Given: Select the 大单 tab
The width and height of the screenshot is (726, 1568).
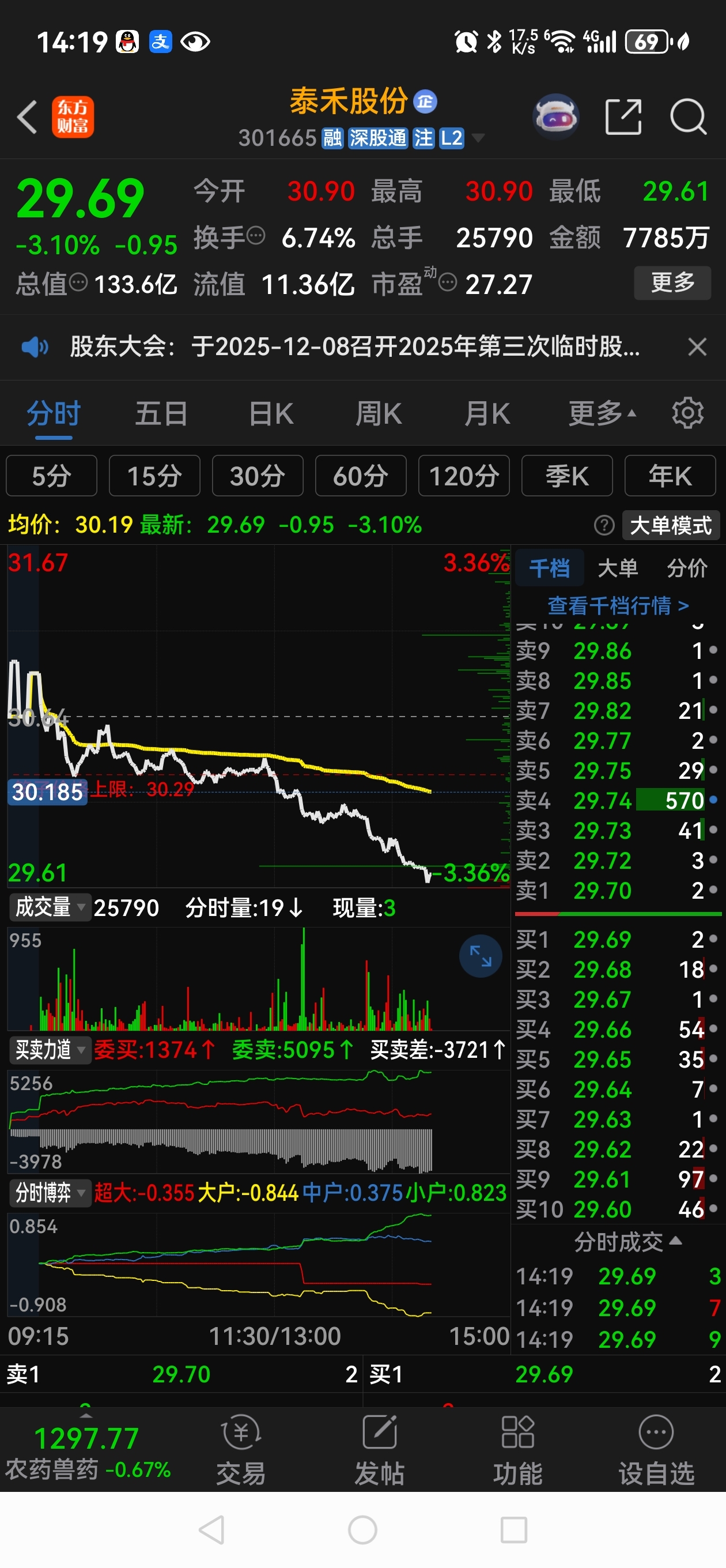Looking at the screenshot, I should 618,568.
